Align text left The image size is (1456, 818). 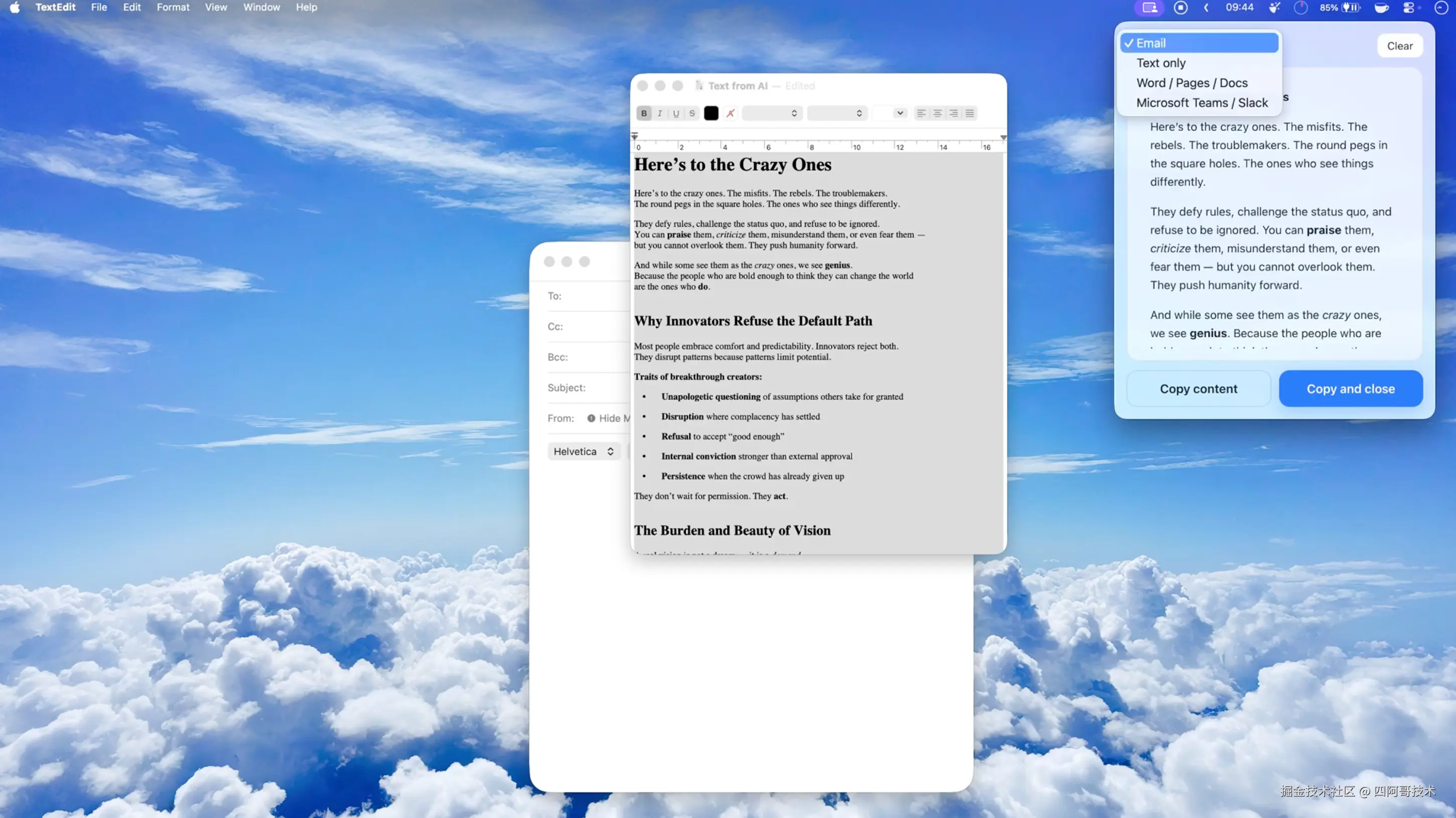[921, 113]
